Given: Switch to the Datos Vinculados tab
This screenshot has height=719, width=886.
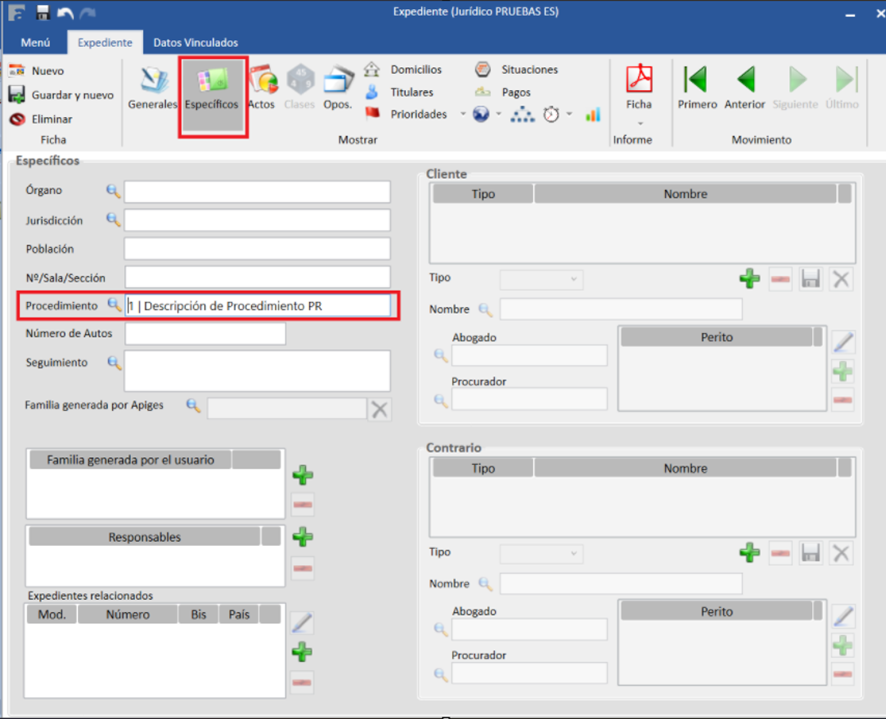Looking at the screenshot, I should pyautogui.click(x=195, y=43).
